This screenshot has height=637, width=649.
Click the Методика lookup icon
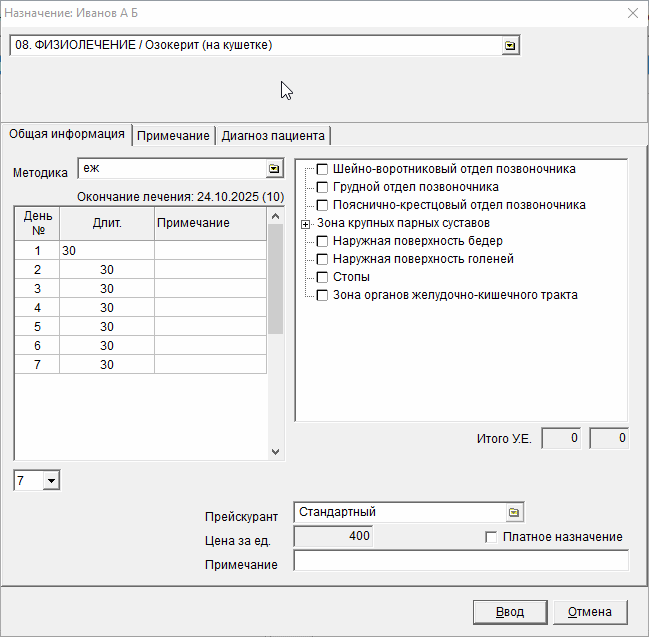coord(273,169)
